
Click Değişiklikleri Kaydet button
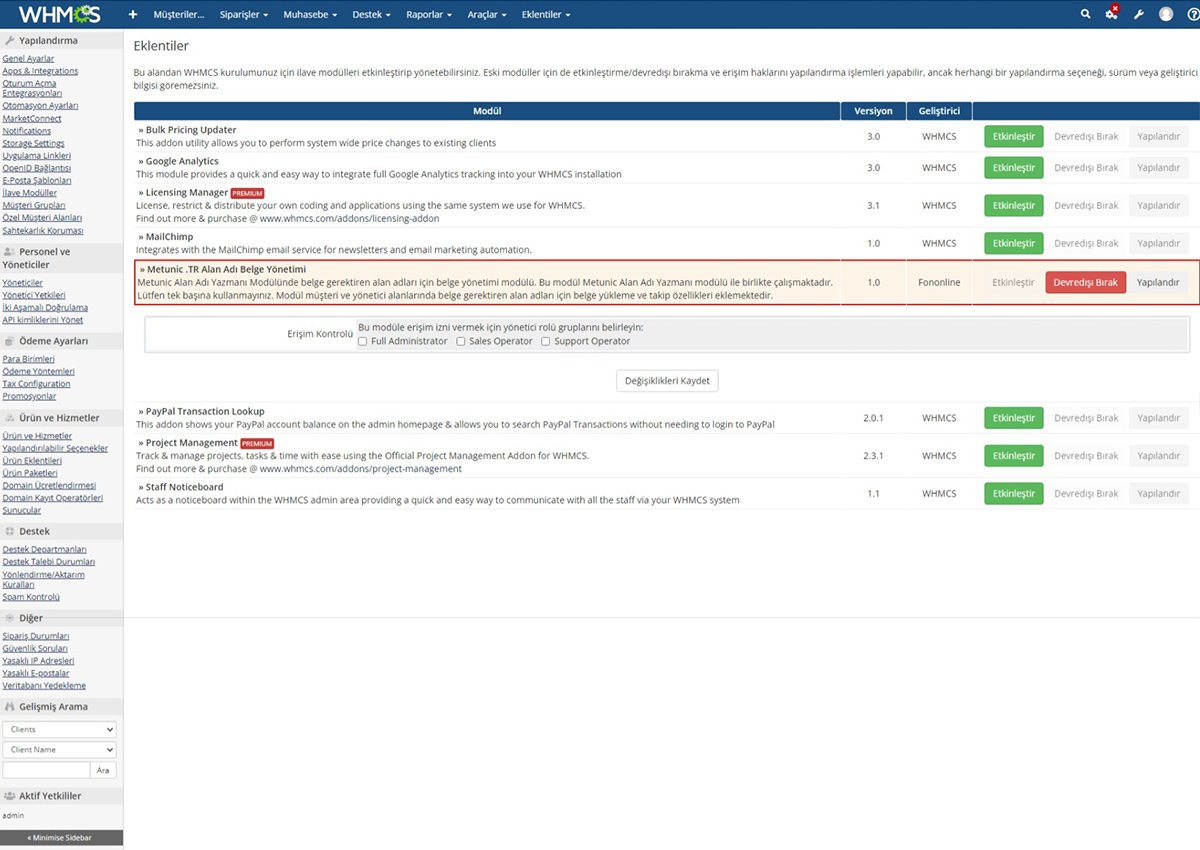pyautogui.click(x=667, y=381)
